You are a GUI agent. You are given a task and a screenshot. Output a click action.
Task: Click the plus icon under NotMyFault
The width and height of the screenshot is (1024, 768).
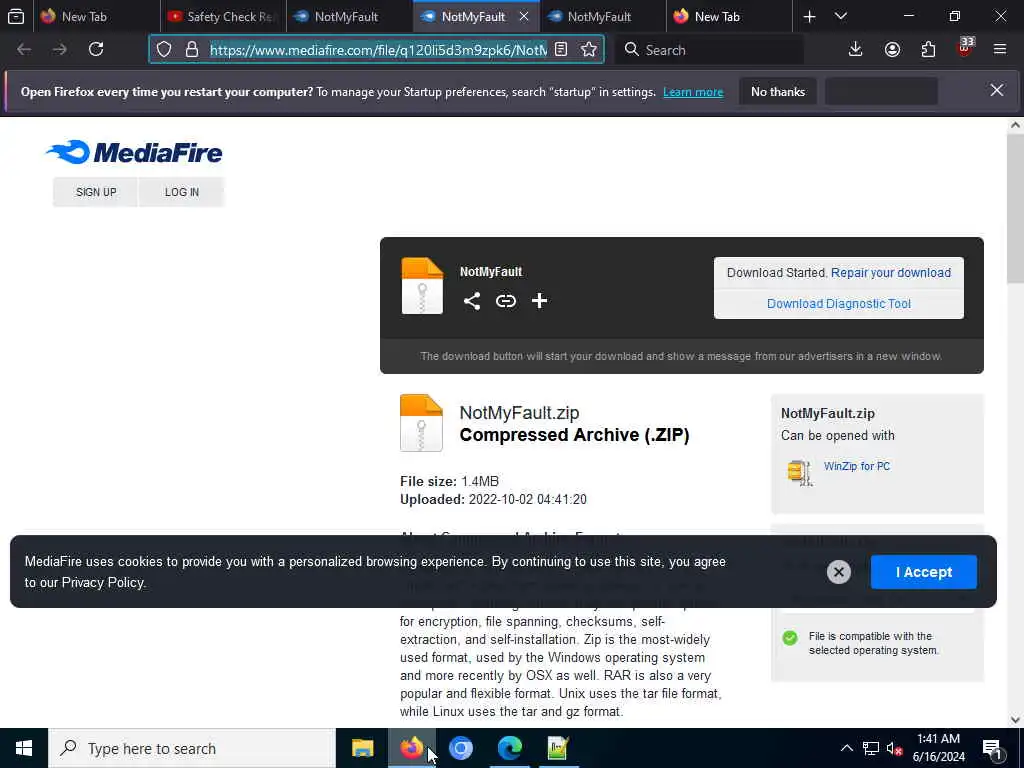click(x=539, y=301)
